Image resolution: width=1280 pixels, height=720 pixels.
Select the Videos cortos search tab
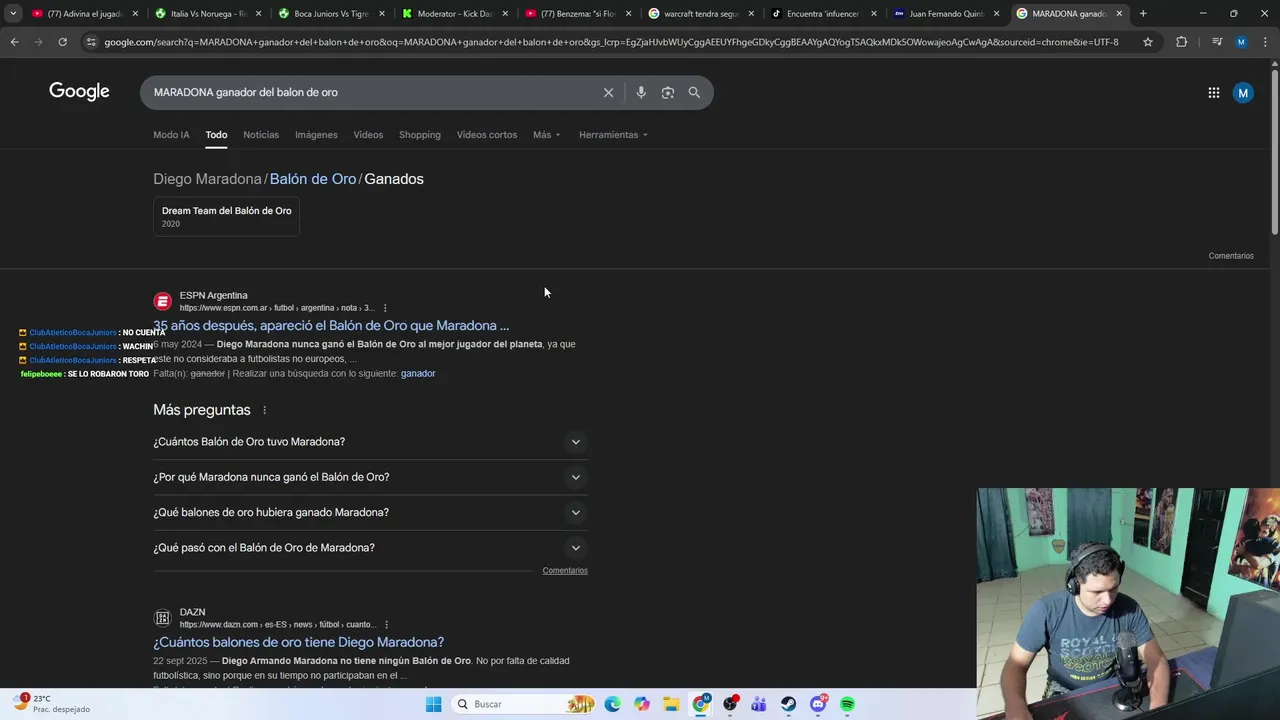point(487,135)
